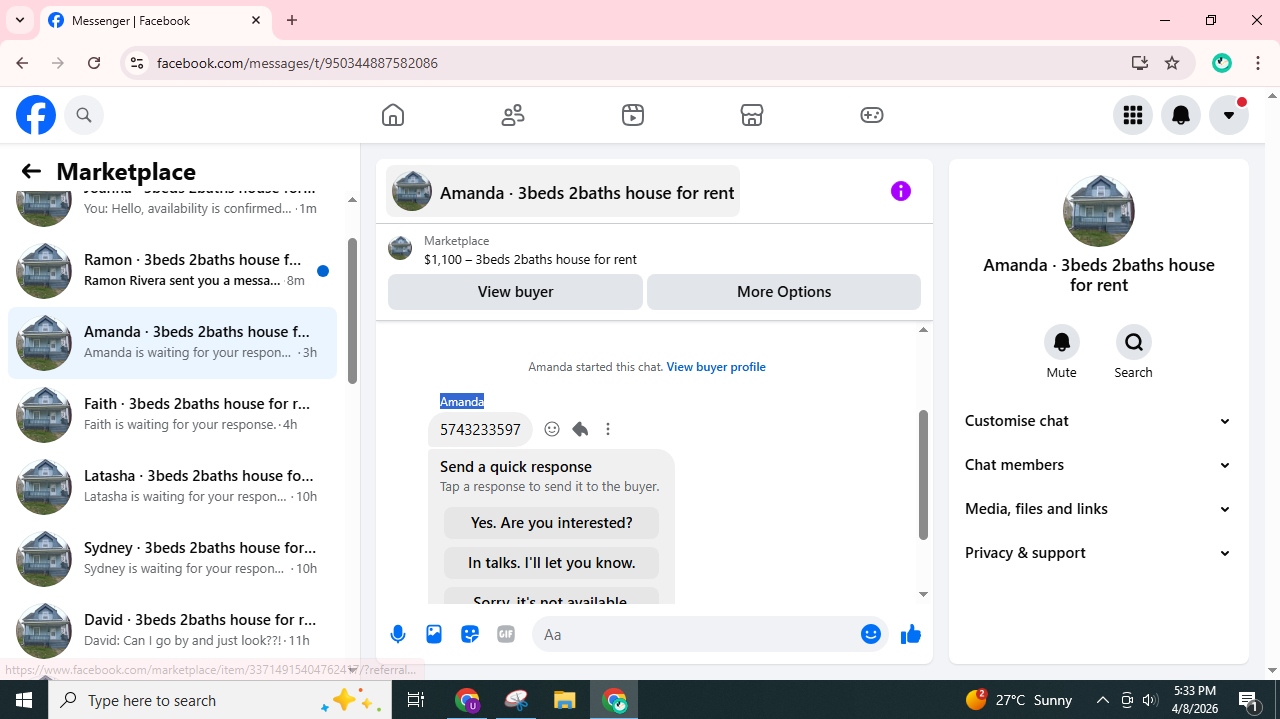
Task: Expand Privacy & support section
Action: (x=1098, y=553)
